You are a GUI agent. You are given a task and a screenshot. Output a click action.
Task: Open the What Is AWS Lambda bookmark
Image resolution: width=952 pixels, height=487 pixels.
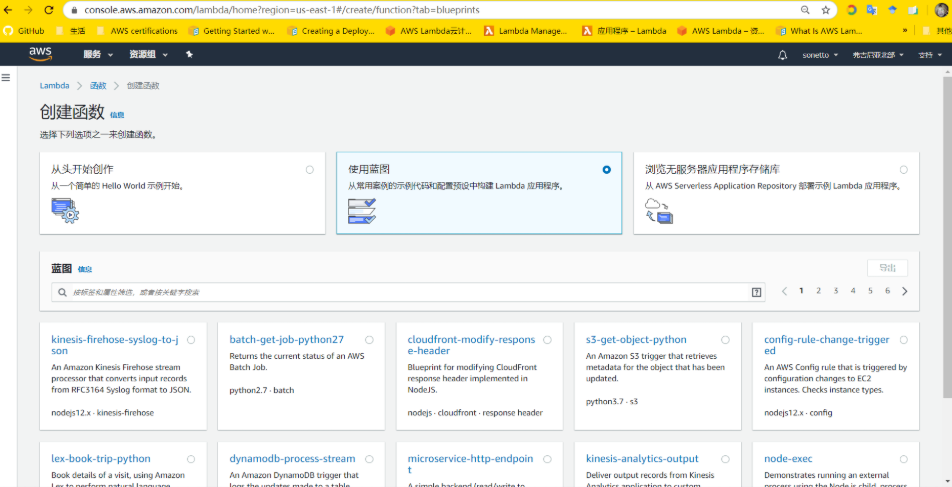pos(820,31)
